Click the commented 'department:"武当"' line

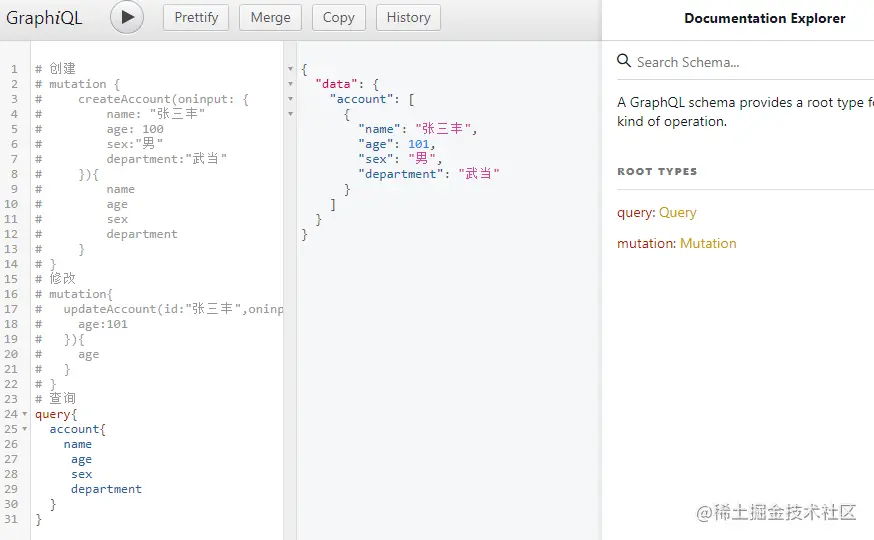[131, 159]
